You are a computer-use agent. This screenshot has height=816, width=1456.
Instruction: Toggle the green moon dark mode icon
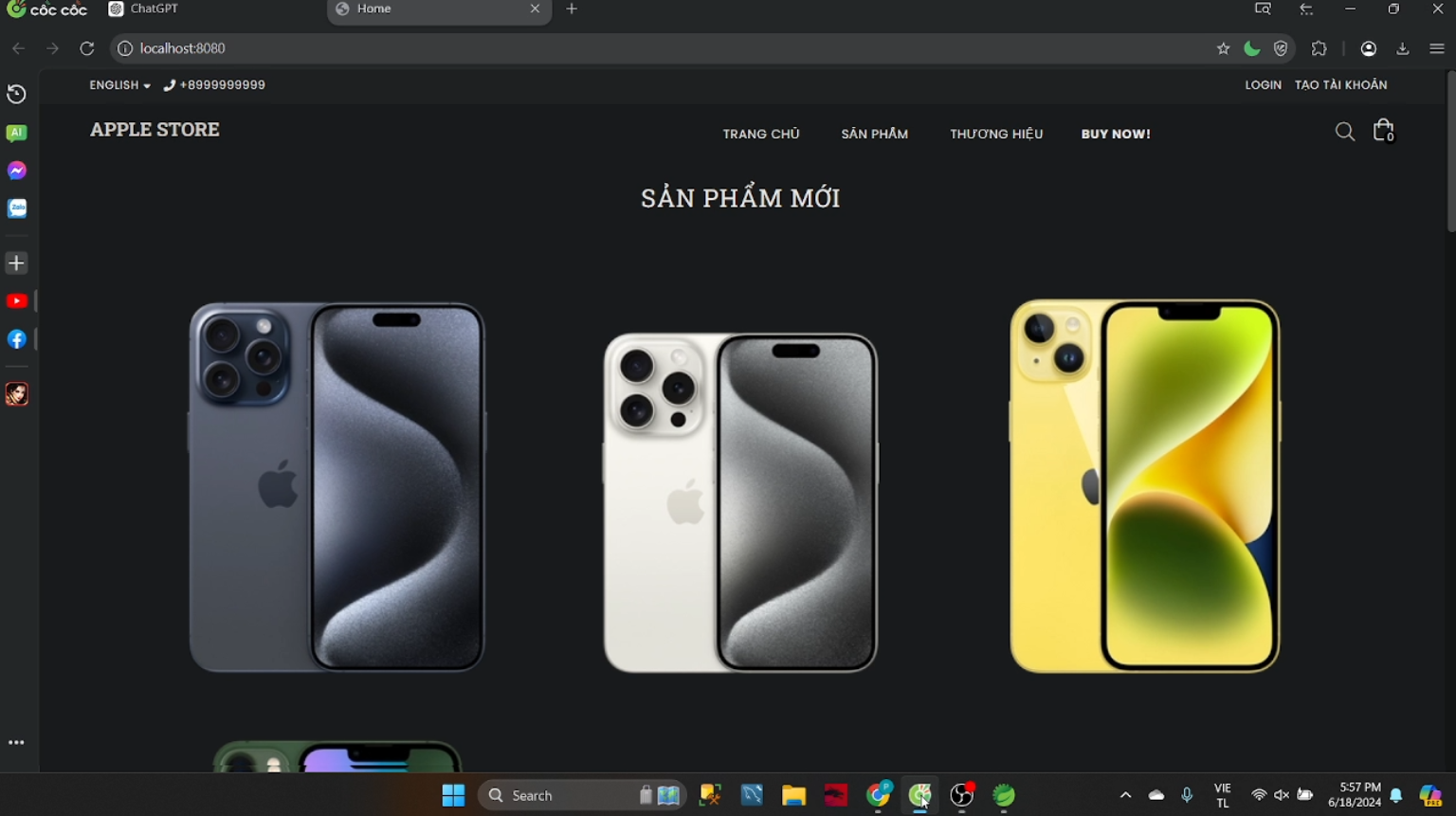(x=1252, y=48)
